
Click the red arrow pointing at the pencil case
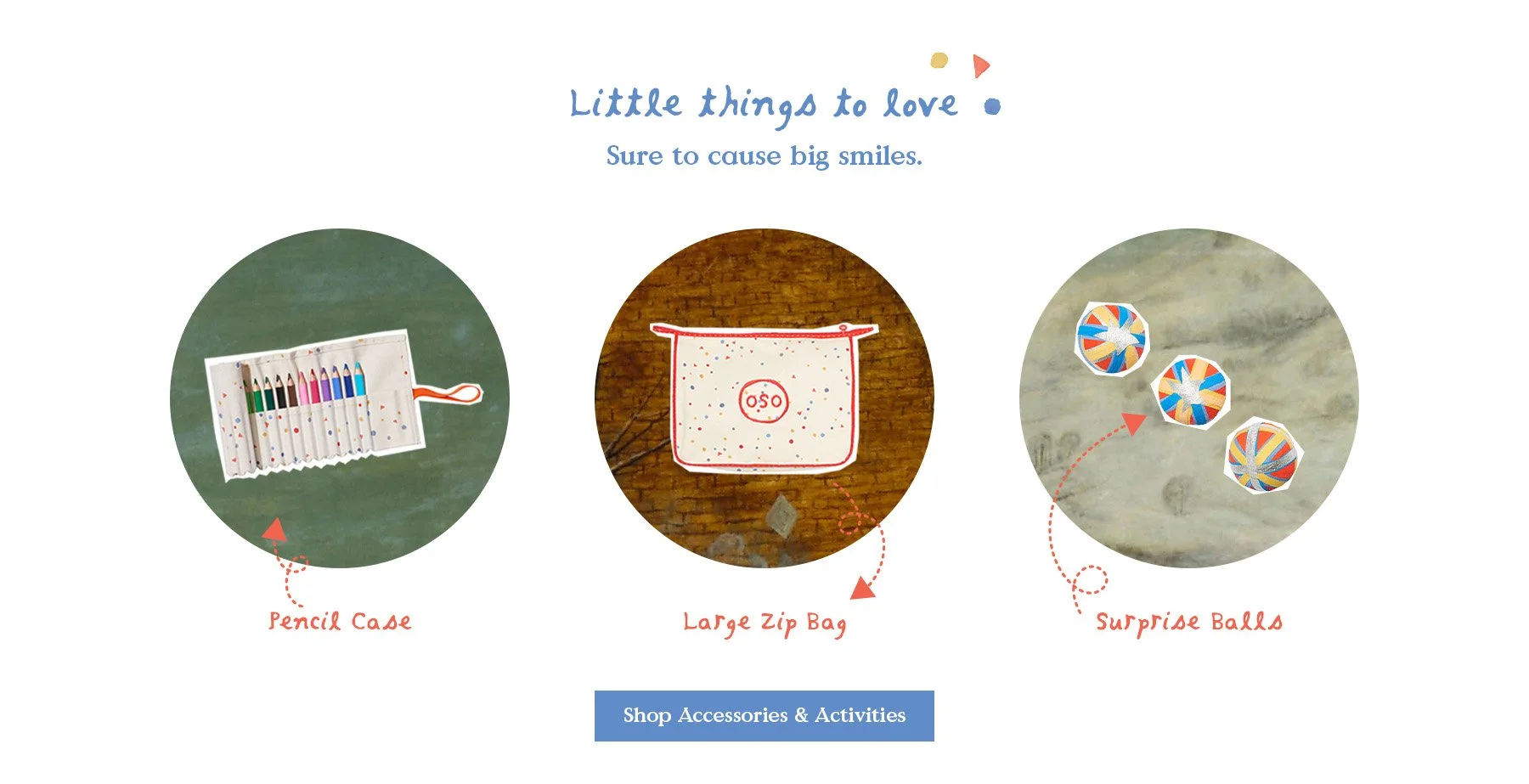point(274,530)
